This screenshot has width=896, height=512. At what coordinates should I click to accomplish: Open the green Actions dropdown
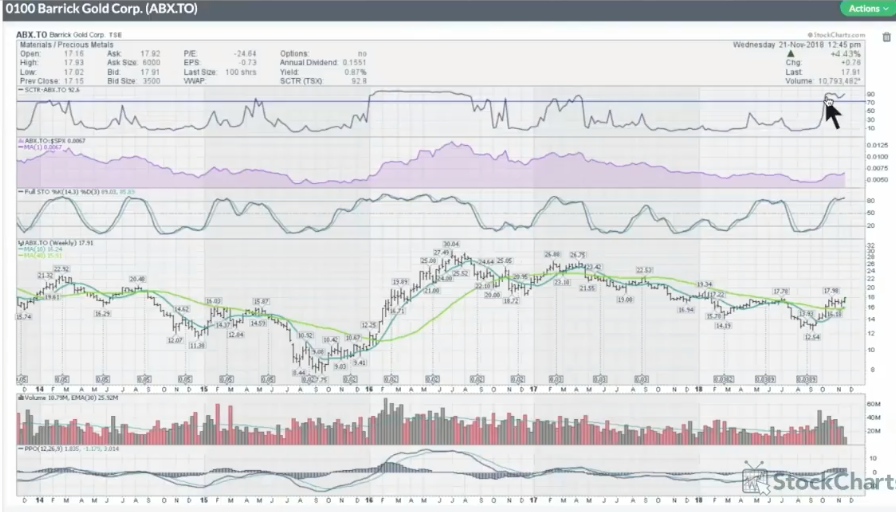click(x=867, y=9)
